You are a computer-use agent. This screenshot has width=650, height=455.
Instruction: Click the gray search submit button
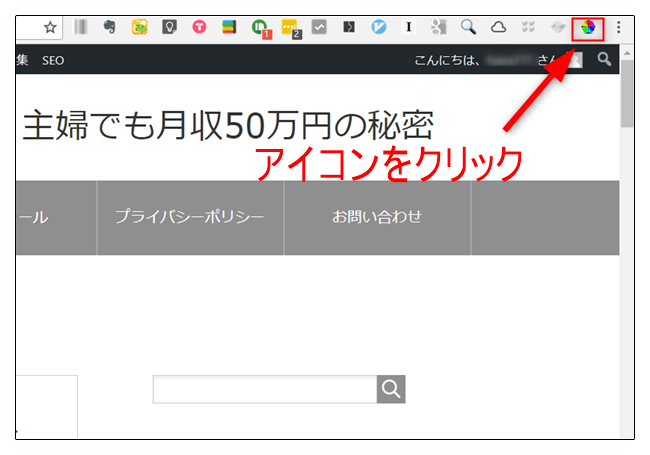pyautogui.click(x=391, y=389)
